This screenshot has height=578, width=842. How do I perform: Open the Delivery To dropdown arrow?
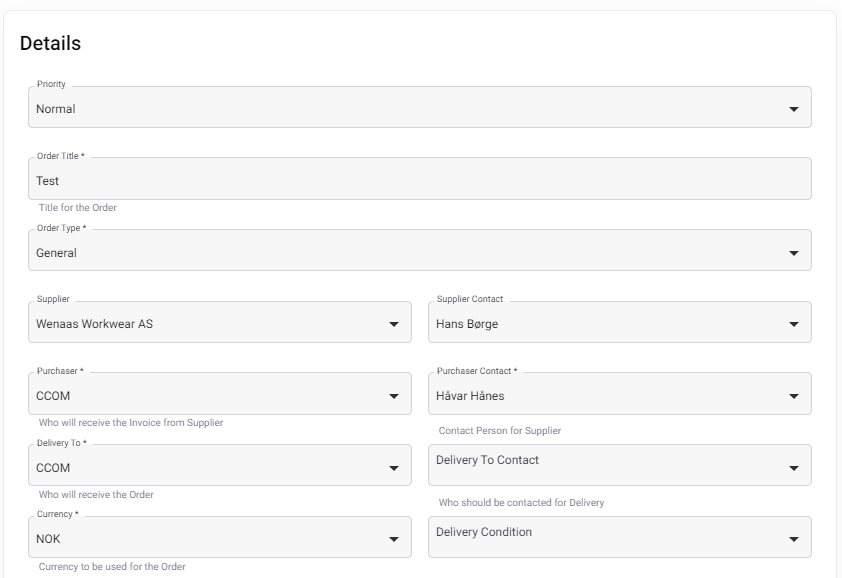tap(394, 468)
